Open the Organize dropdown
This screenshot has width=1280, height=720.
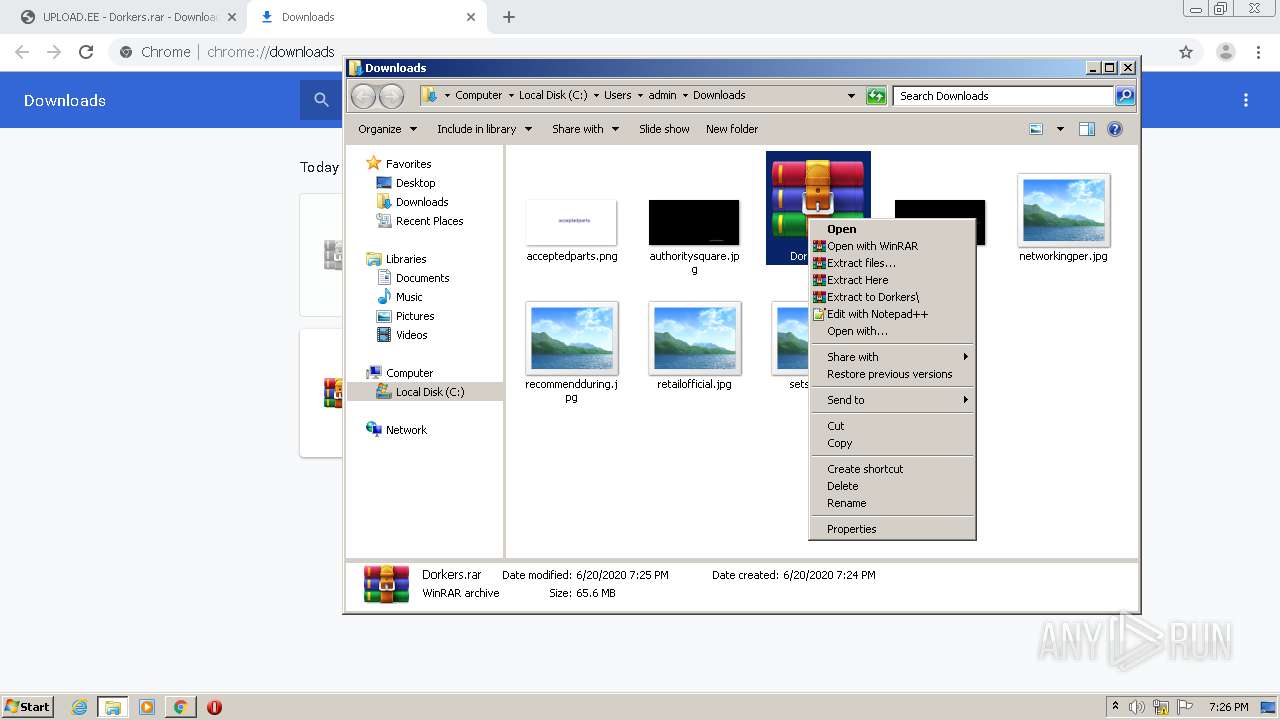pos(387,129)
